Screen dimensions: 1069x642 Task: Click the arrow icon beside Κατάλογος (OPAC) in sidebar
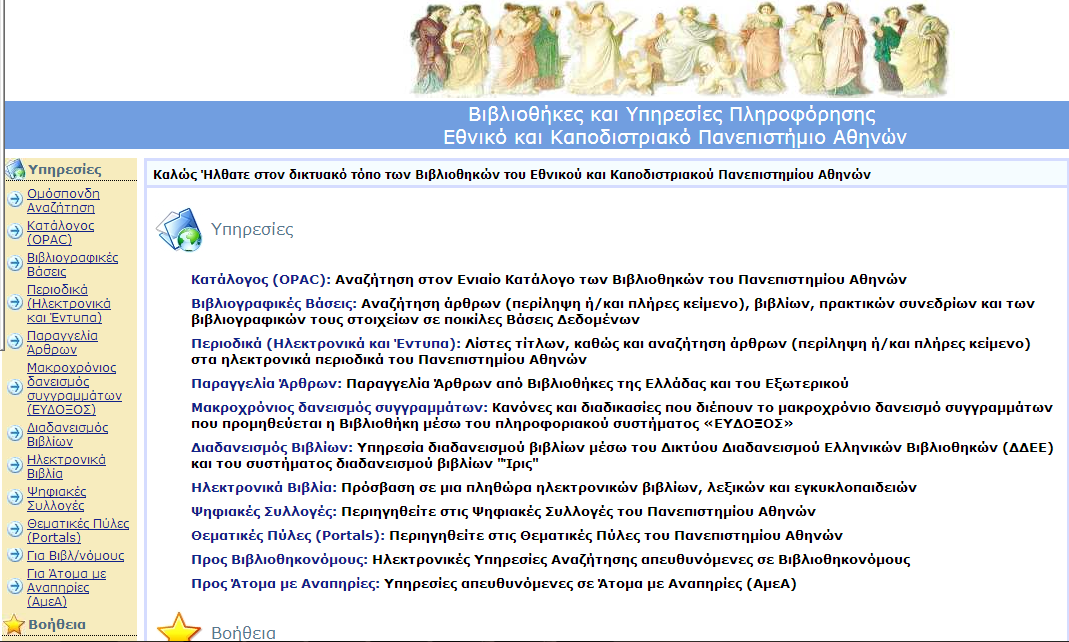(x=15, y=232)
